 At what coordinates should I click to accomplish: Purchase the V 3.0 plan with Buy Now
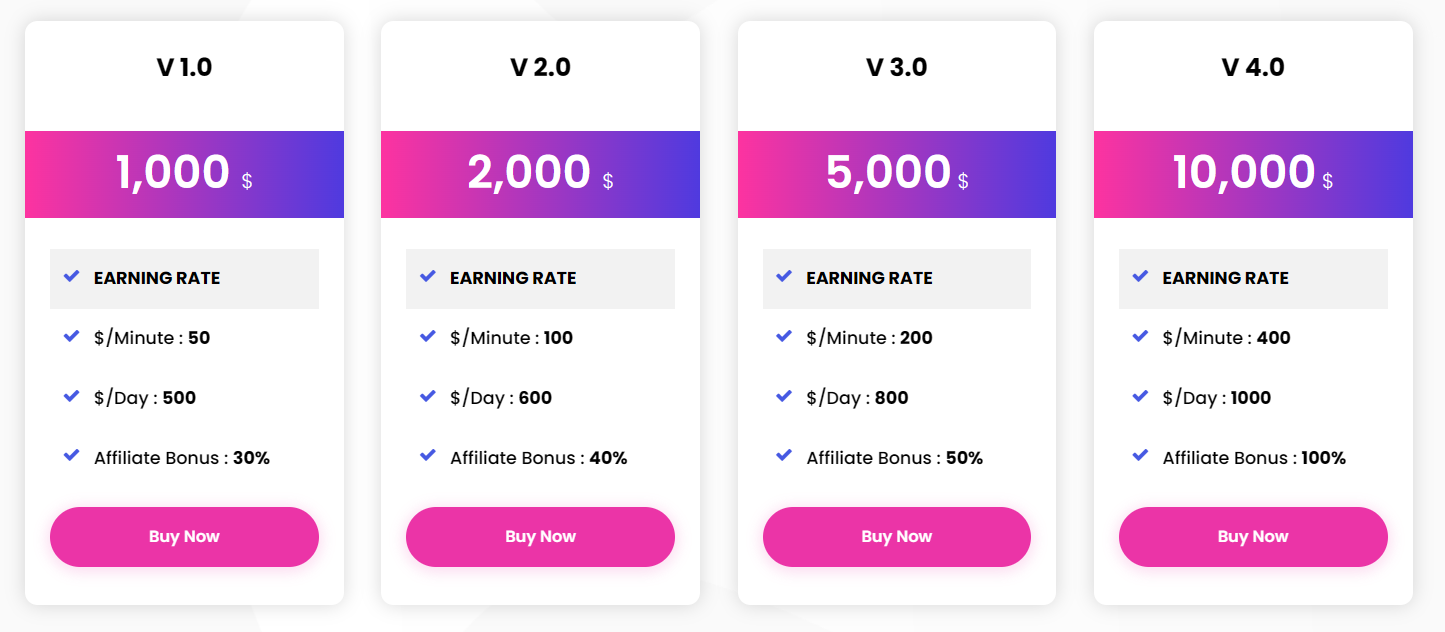[x=897, y=537]
